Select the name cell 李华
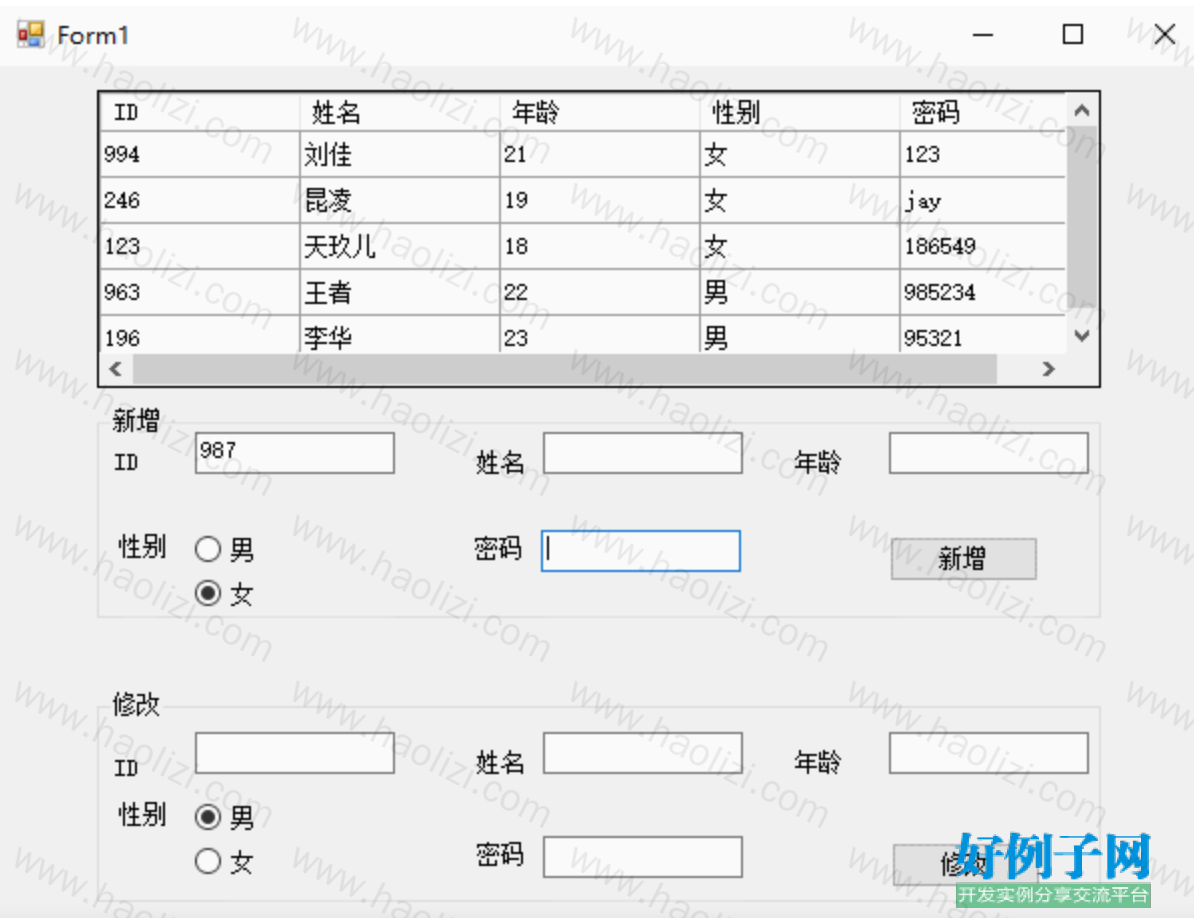 [400, 335]
